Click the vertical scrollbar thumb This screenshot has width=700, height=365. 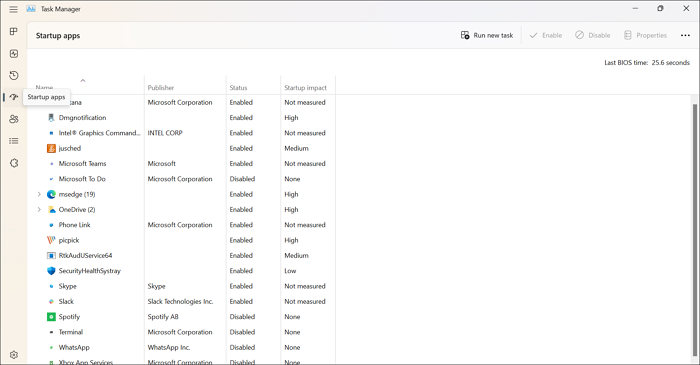[x=695, y=230]
